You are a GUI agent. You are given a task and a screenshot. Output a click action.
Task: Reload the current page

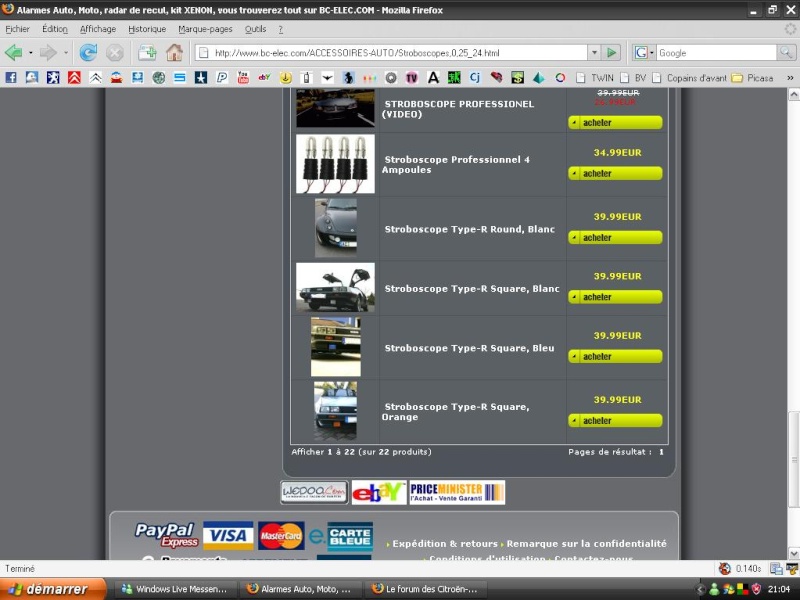(x=88, y=52)
